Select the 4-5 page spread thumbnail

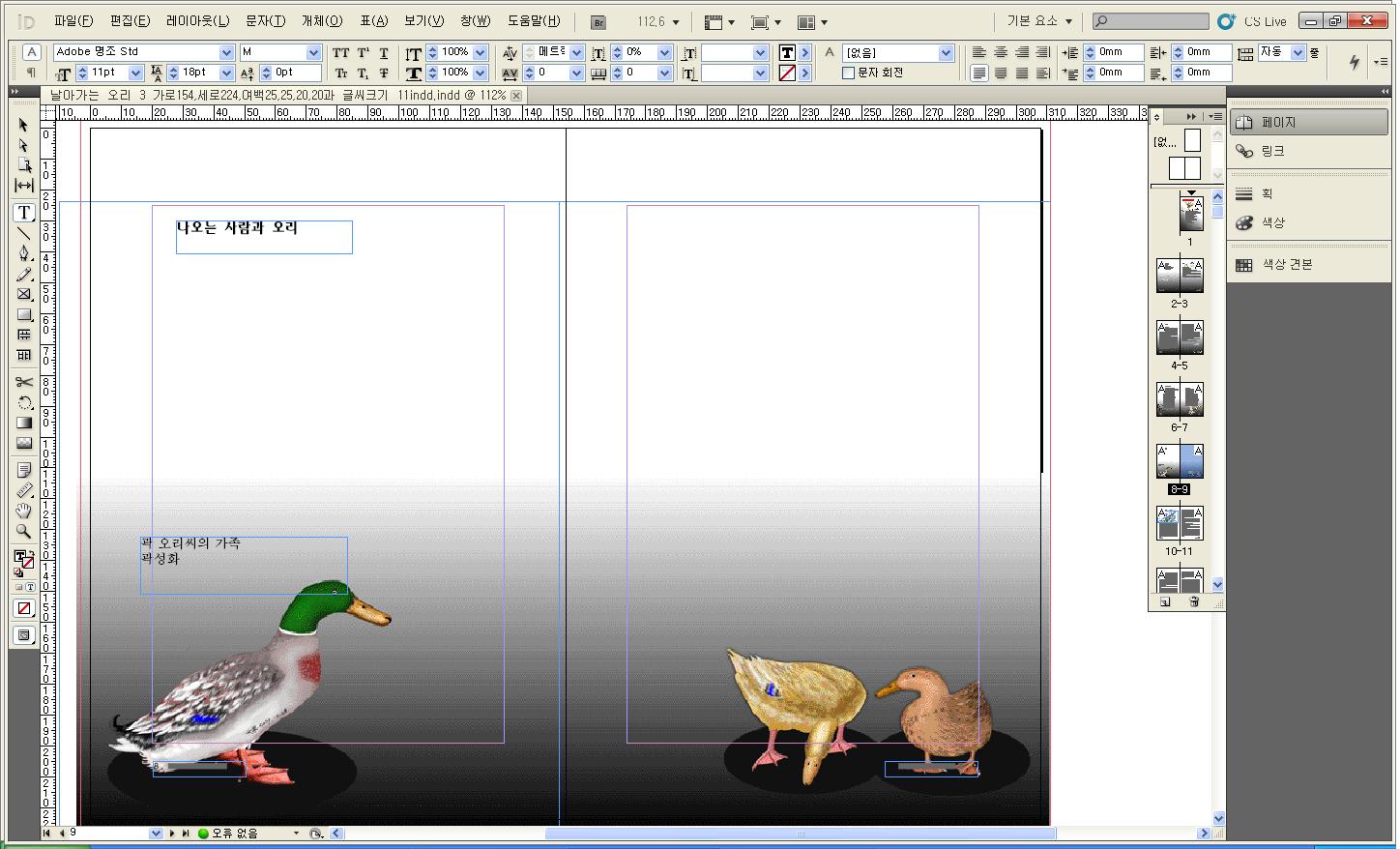[x=1180, y=338]
